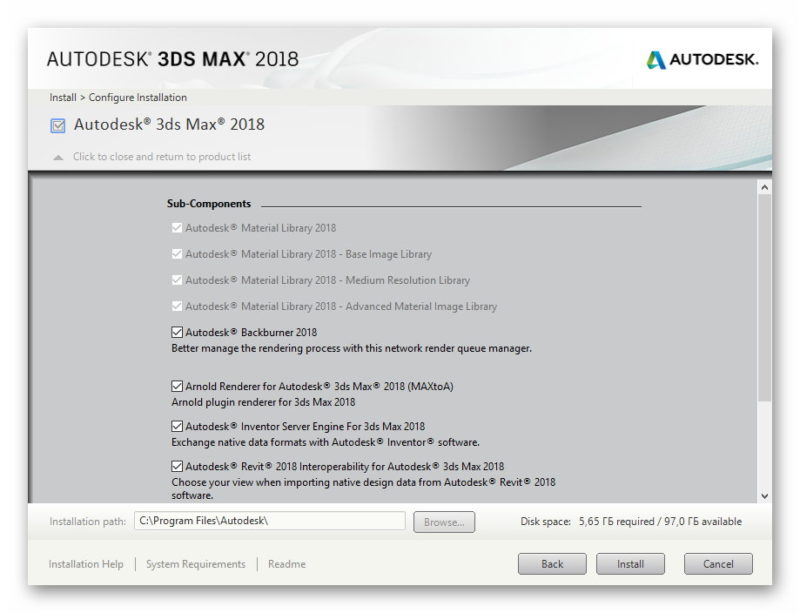The height and width of the screenshot is (613, 800).
Task: Toggle the Base Image Library checkbox
Action: coord(177,254)
